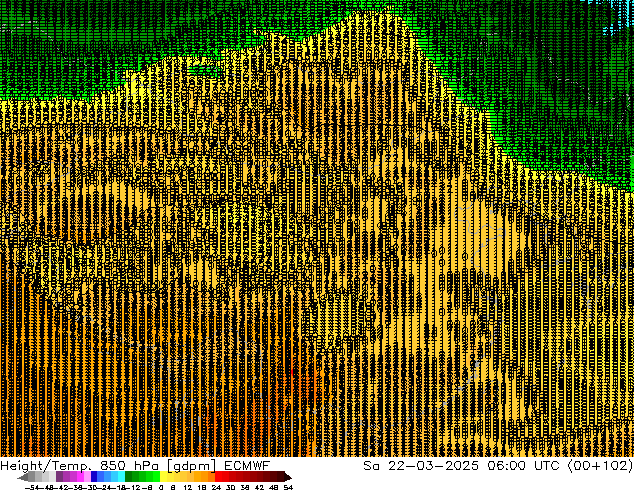Click the legend value label 54

(288, 487)
